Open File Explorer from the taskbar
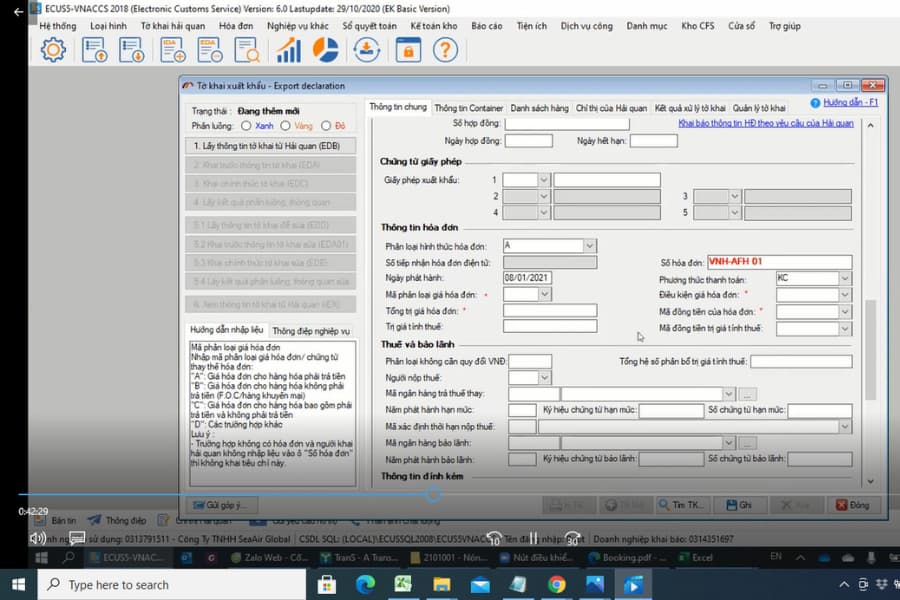Viewport: 900px width, 600px height. (x=441, y=584)
